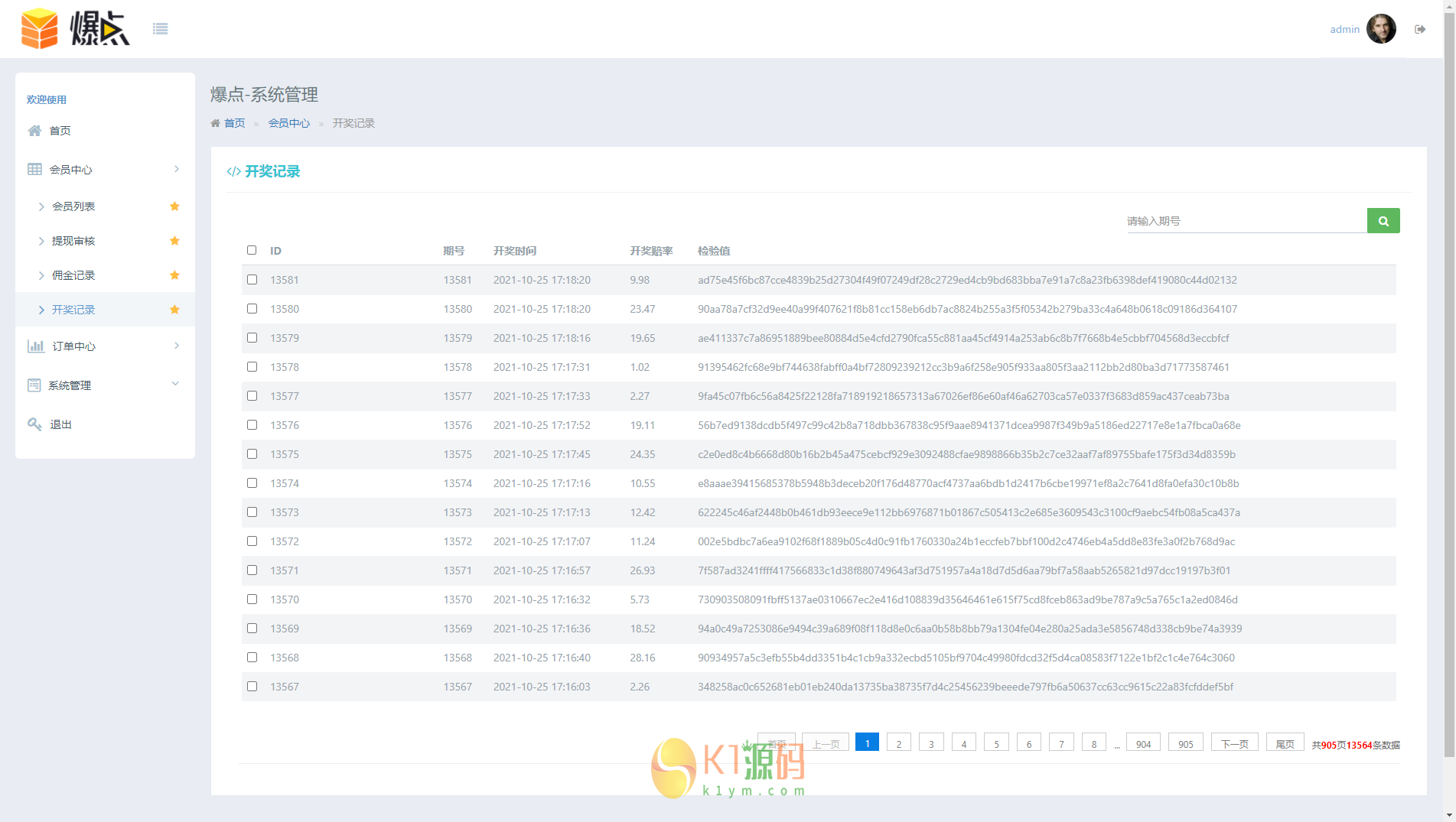Toggle the select-all checkbox in table header

coord(252,250)
